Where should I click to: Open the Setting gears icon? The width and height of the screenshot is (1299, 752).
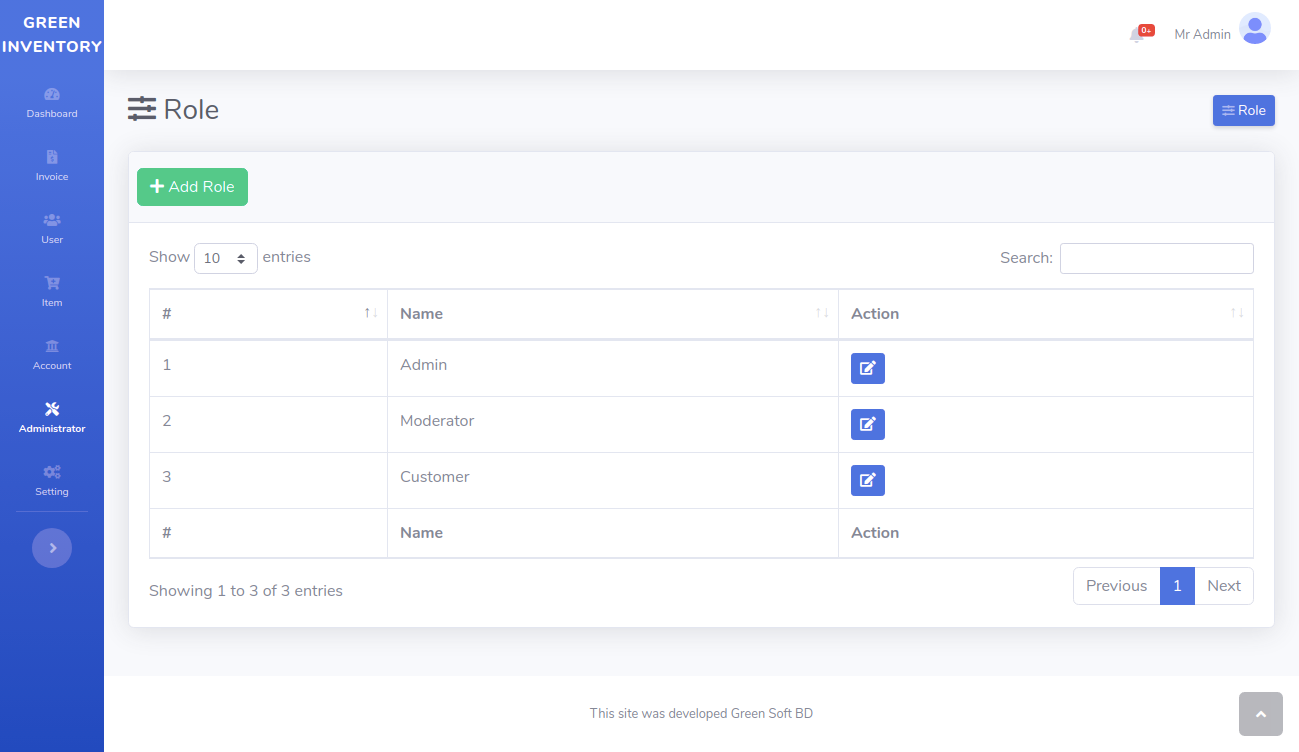[51, 474]
